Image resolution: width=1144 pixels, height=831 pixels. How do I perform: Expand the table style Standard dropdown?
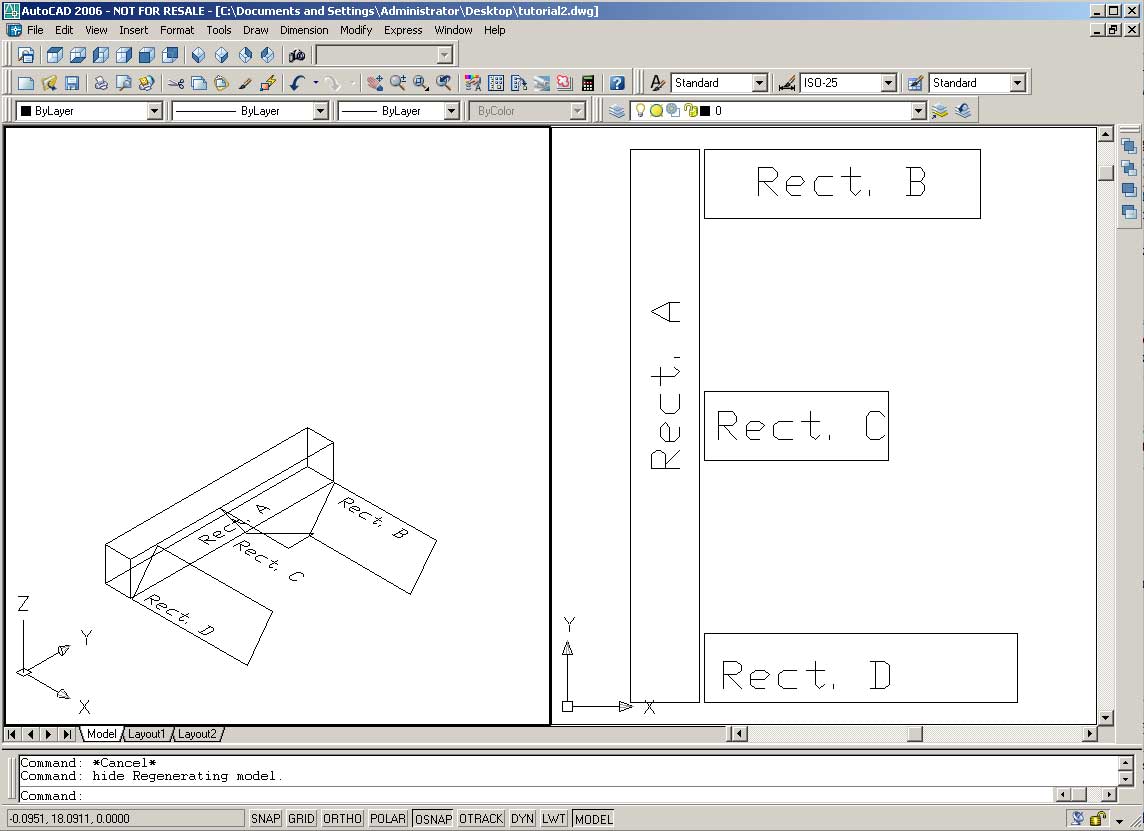(1018, 83)
